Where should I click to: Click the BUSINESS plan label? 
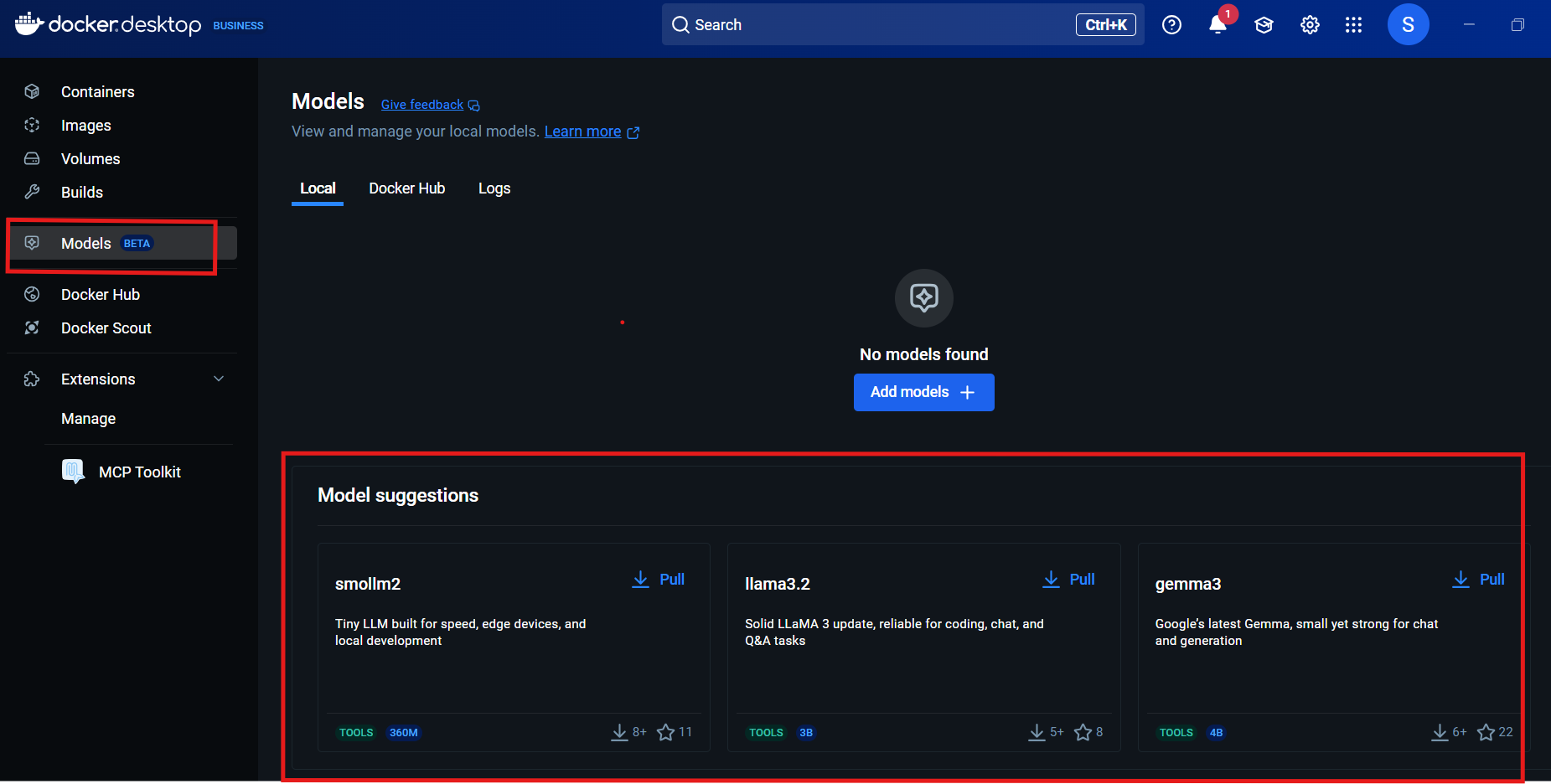tap(238, 26)
